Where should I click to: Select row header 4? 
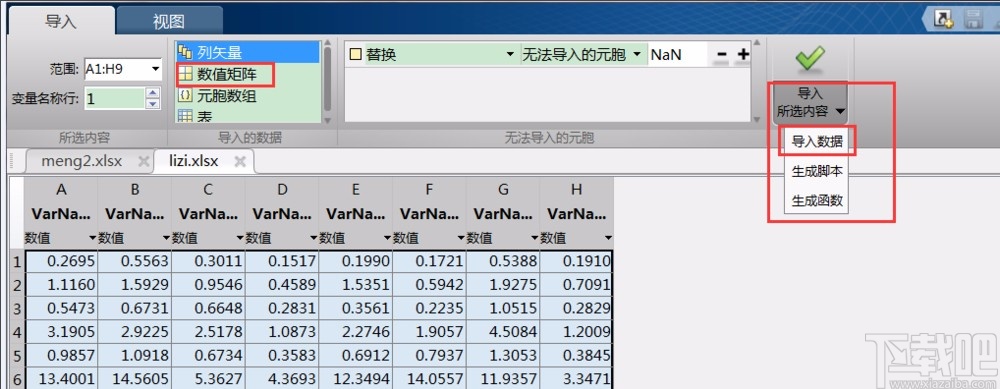coord(17,332)
